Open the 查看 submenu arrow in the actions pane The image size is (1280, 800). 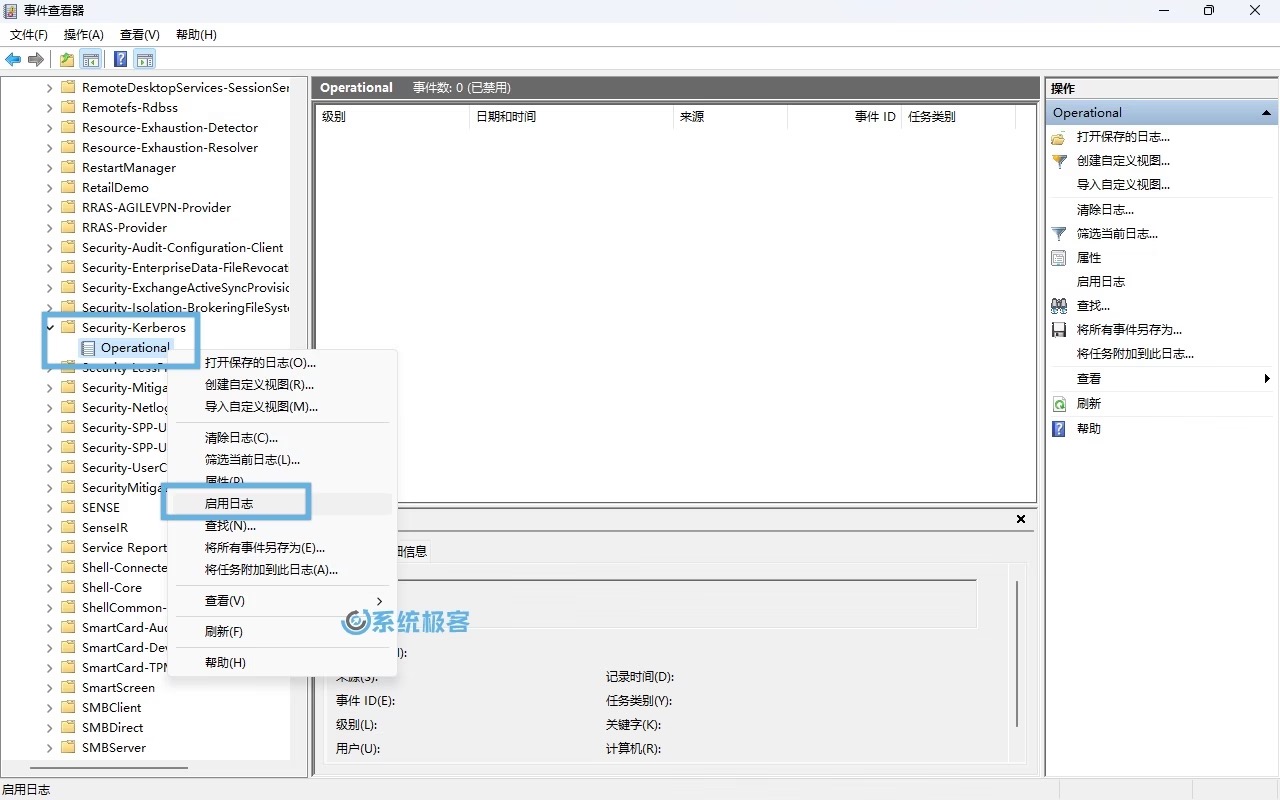pos(1267,379)
